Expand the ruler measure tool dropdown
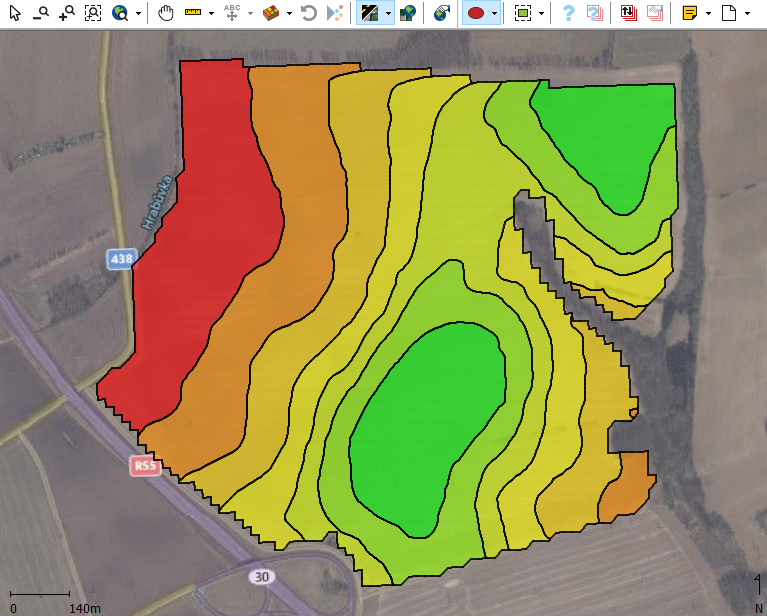This screenshot has height=616, width=767. point(211,14)
